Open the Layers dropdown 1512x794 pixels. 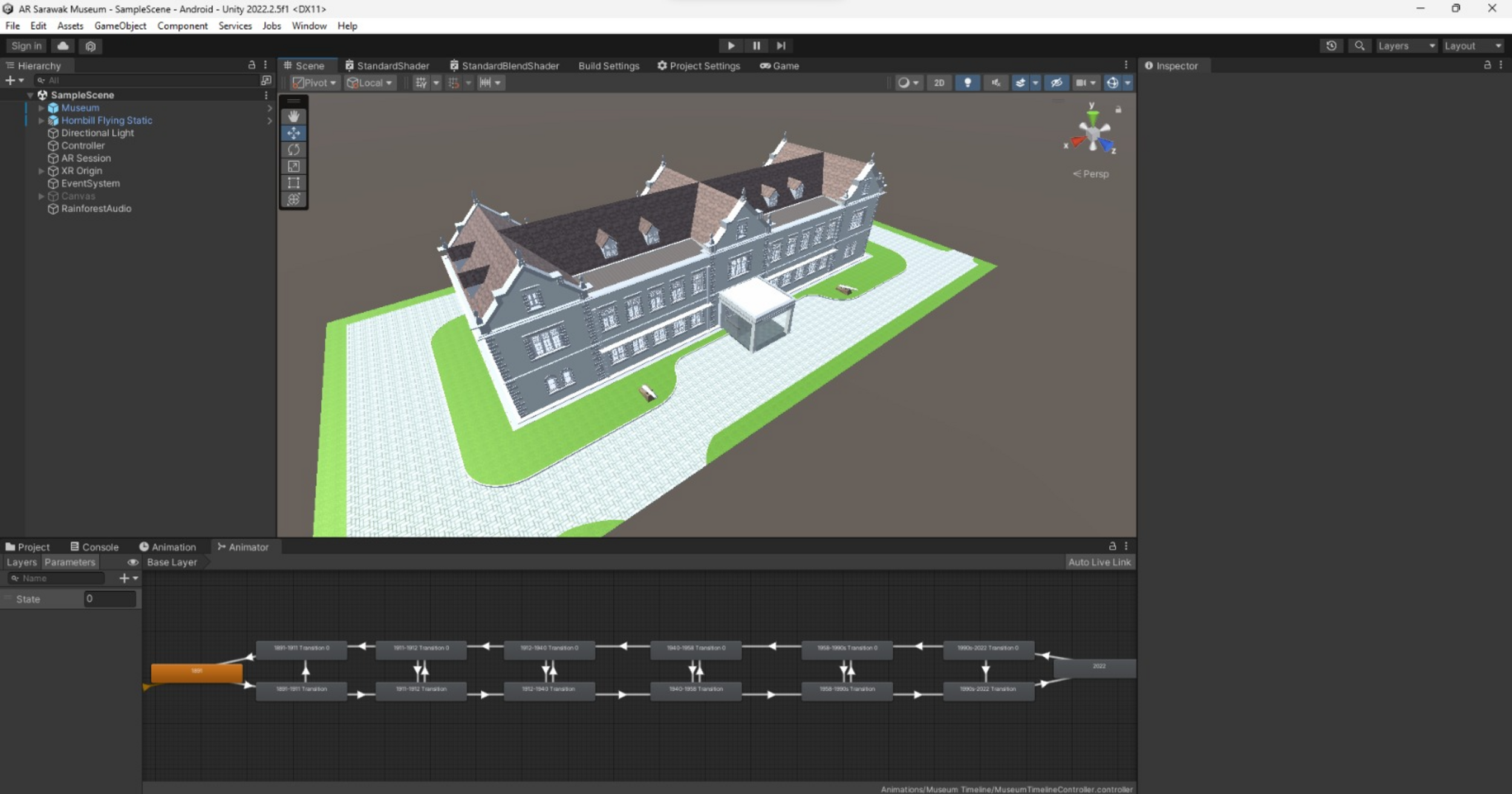coord(1406,46)
